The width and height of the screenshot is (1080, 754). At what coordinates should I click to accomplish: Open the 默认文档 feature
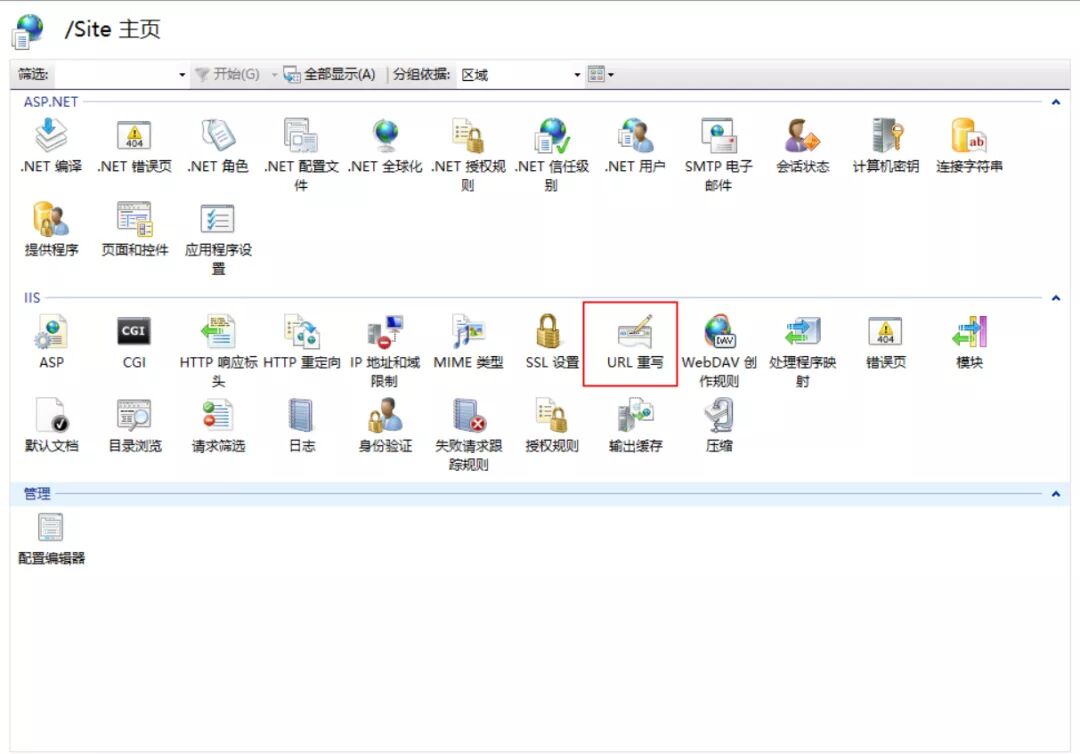tap(51, 425)
